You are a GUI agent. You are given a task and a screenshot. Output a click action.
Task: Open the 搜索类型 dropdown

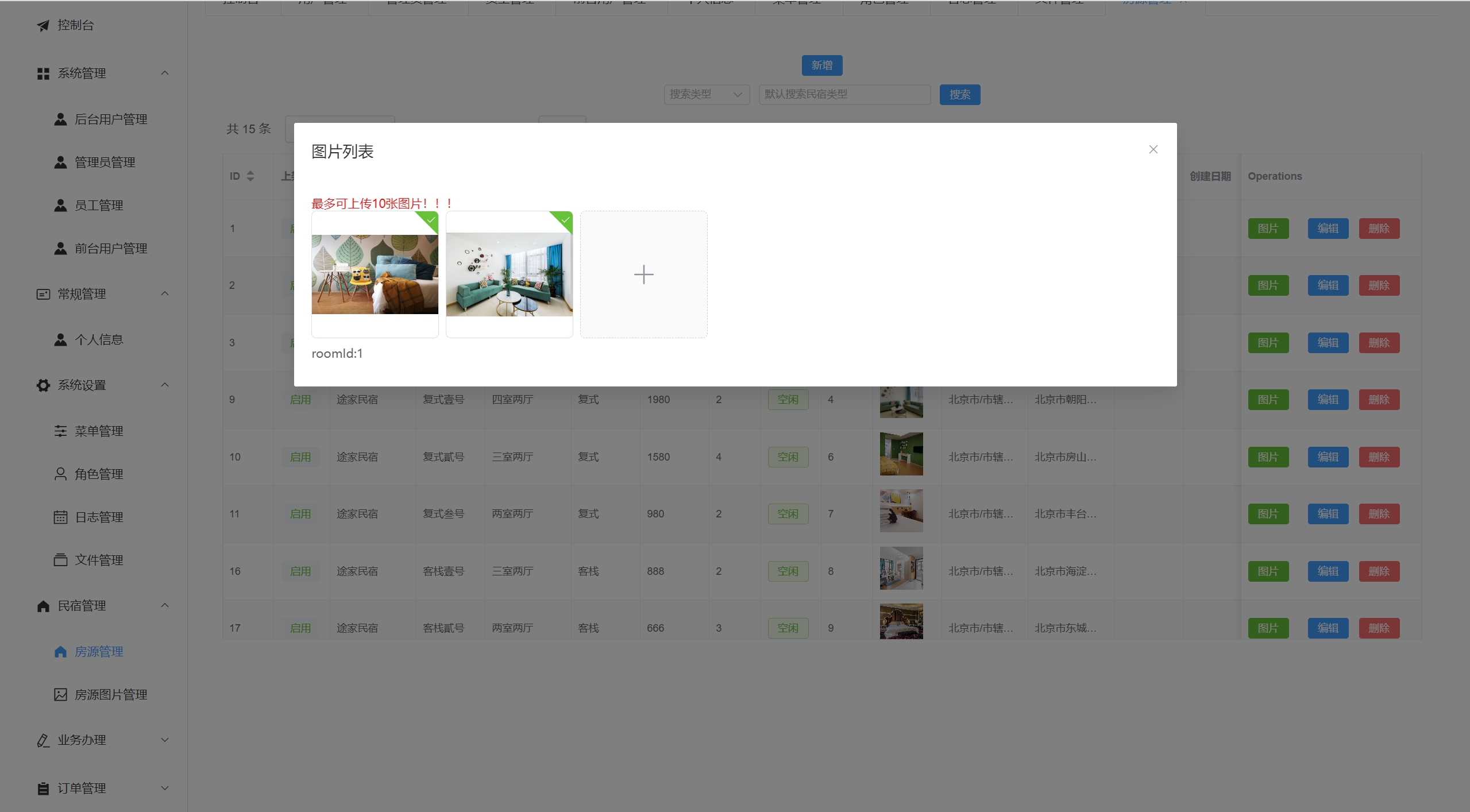click(707, 94)
